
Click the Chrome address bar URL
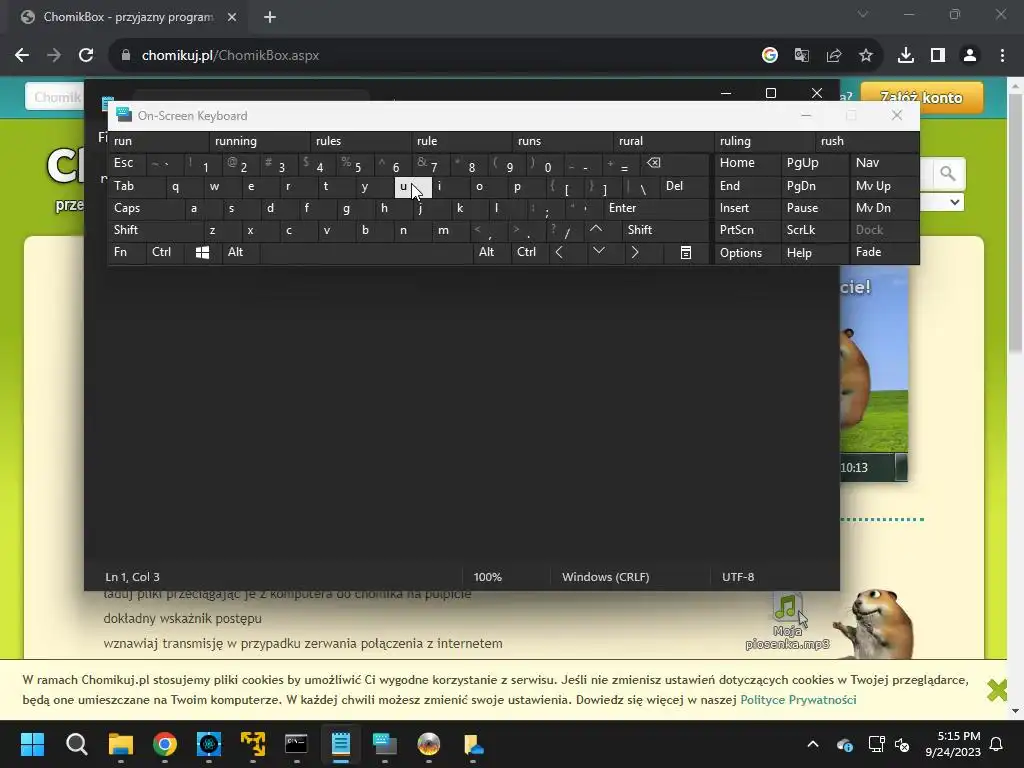pos(230,56)
